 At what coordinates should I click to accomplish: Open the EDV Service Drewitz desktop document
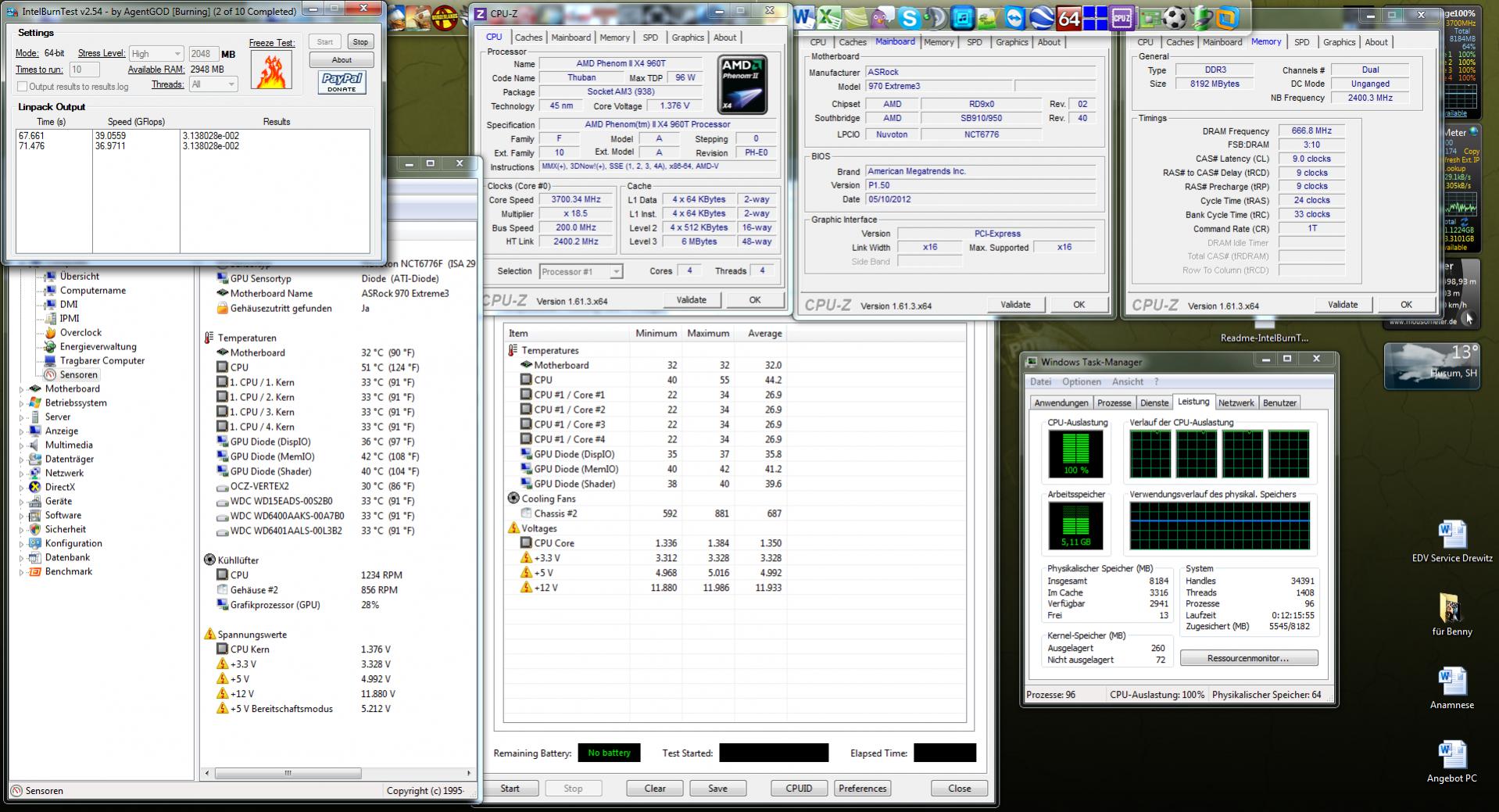point(1452,542)
